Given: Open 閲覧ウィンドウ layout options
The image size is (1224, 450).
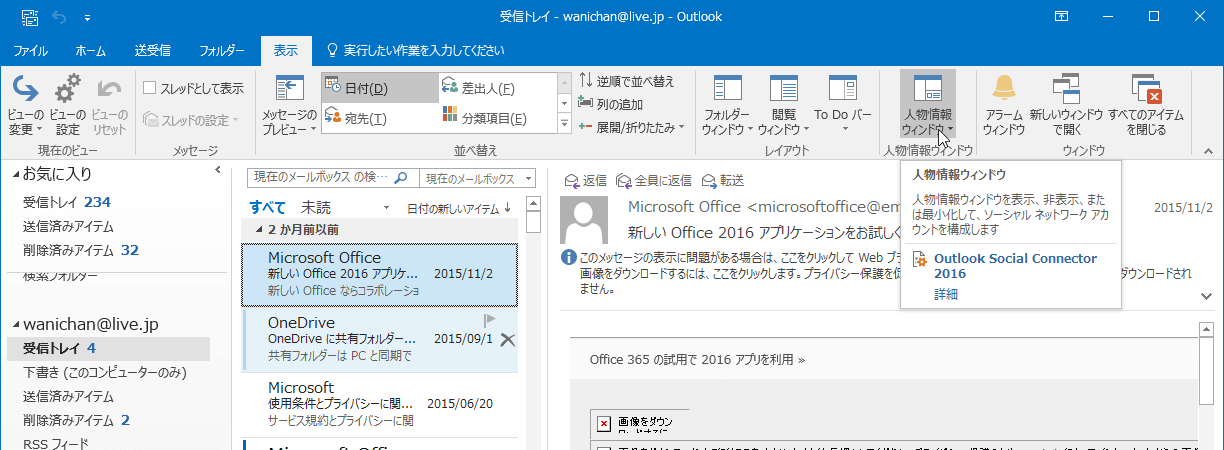Looking at the screenshot, I should click(x=782, y=105).
